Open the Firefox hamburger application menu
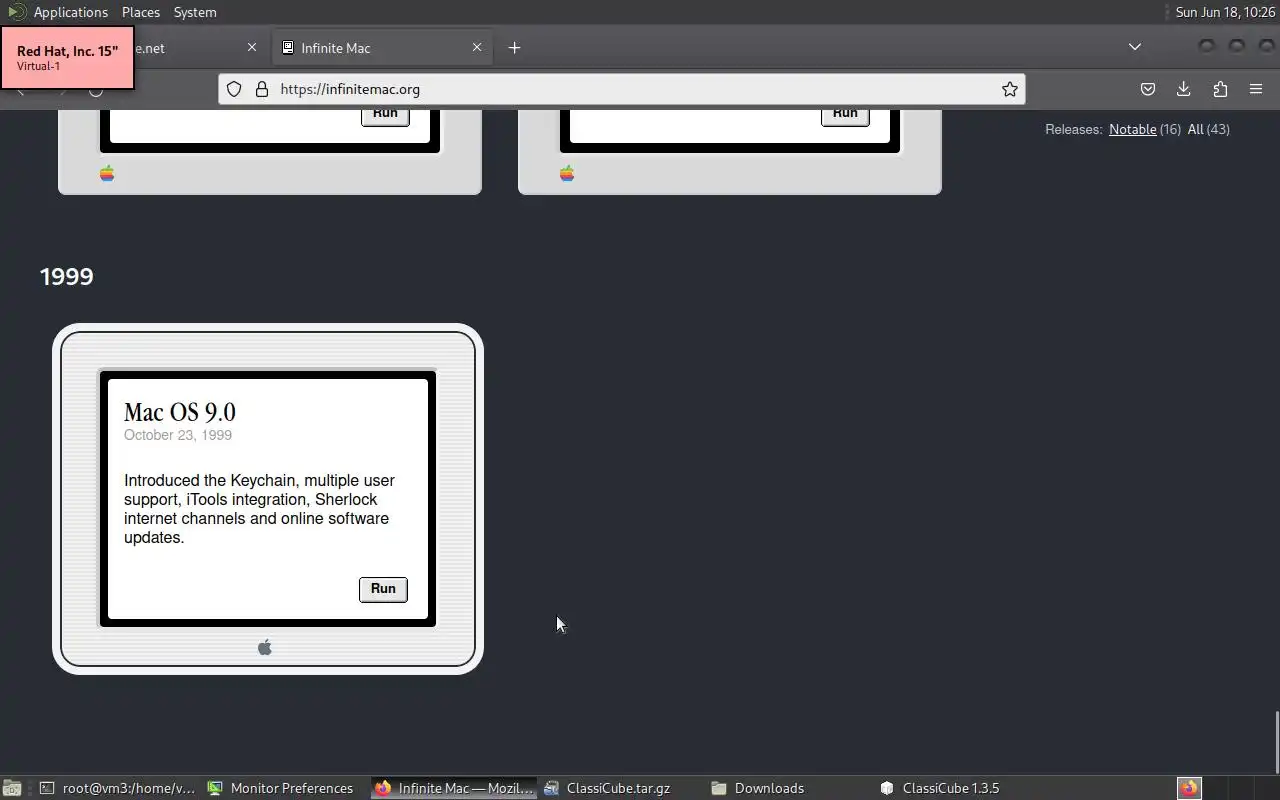Viewport: 1280px width, 800px height. tap(1256, 89)
